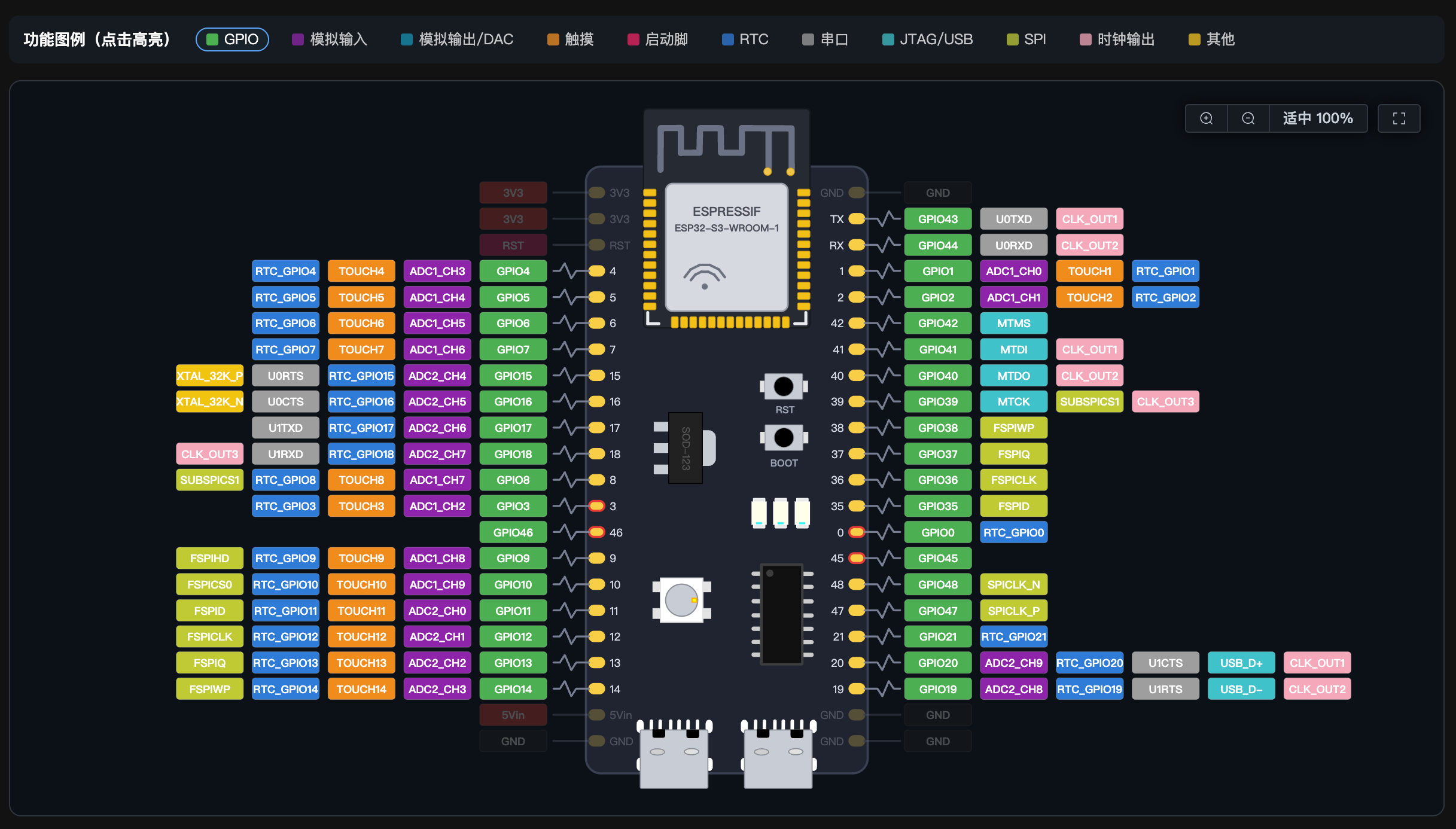Select the CLK_OUT3 label beside U1RXD

click(x=209, y=454)
